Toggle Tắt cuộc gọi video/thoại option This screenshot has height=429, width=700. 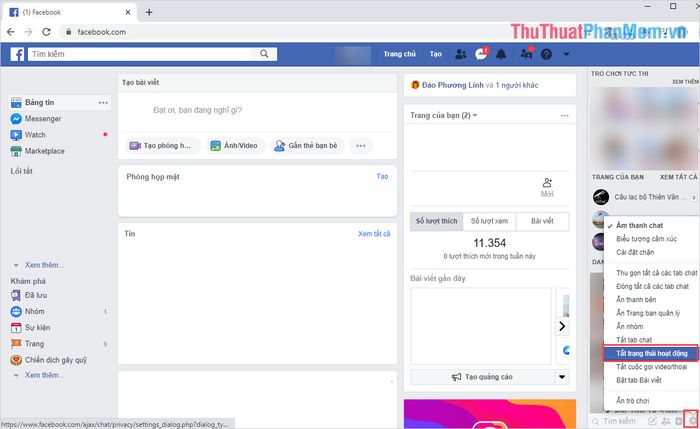click(652, 368)
